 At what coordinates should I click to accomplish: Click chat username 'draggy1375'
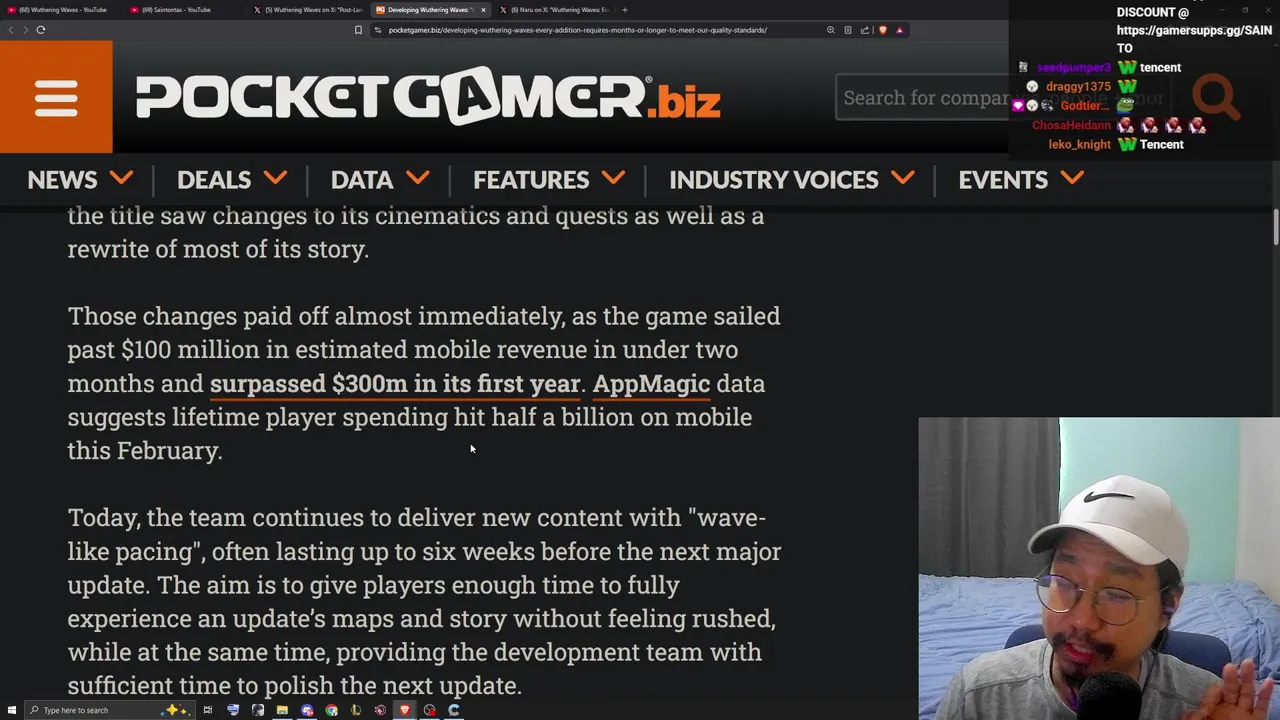(1078, 87)
